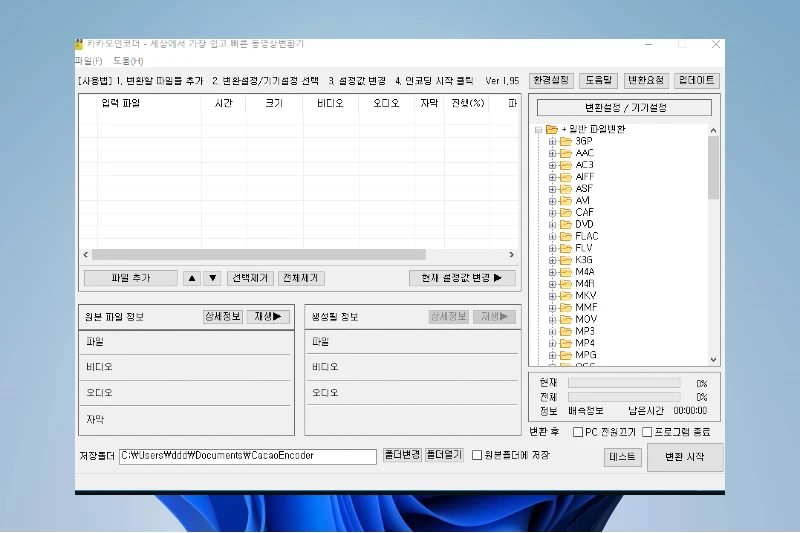Viewport: 800px width, 533px height.
Task: Click the 폴더열기 button
Action: click(444, 454)
